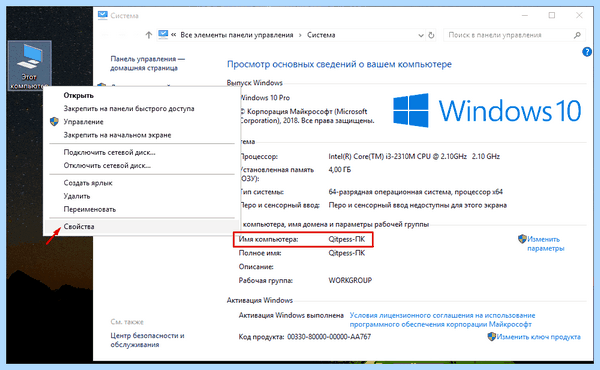This screenshot has height=370, width=600.
Task: Click 'Изменить параметры' link
Action: coord(545,244)
